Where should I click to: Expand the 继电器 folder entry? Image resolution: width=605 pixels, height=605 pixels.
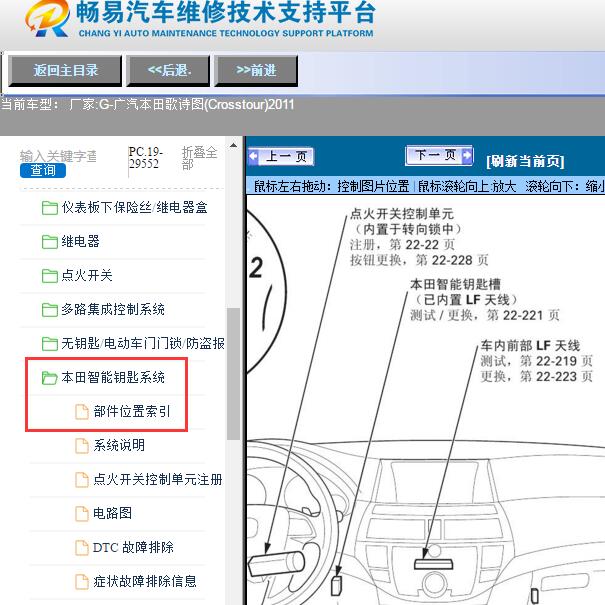[80, 242]
